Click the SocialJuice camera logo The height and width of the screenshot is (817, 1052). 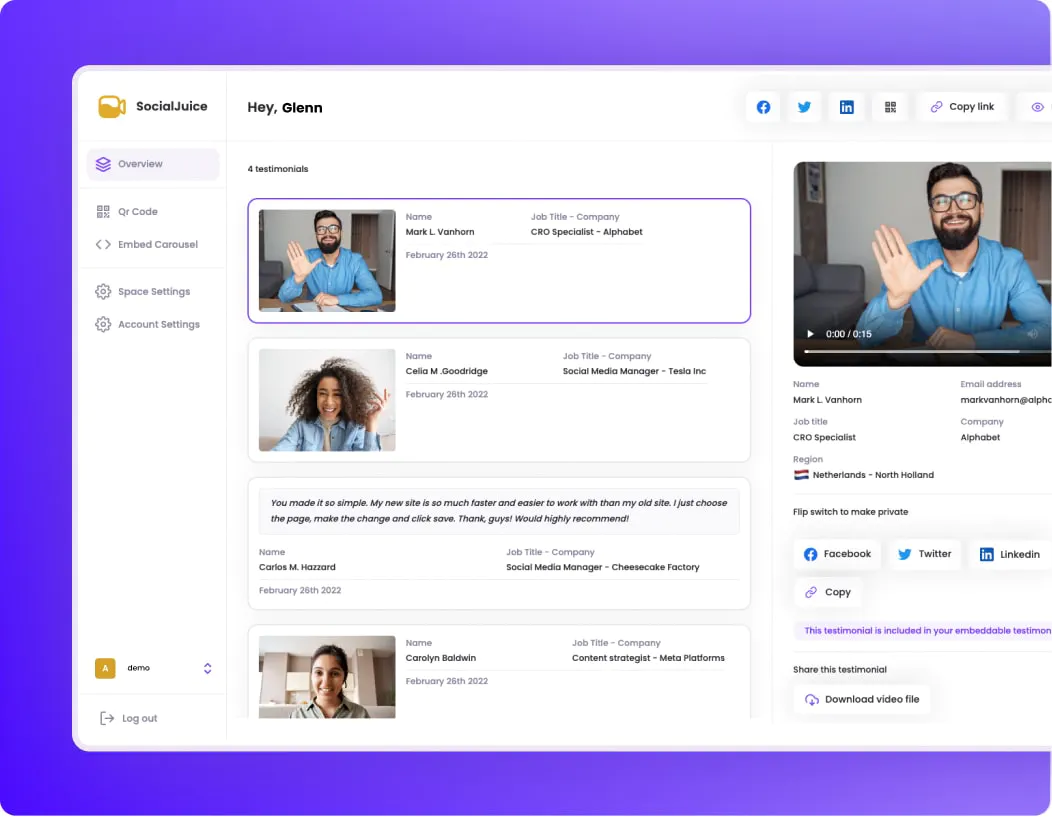[x=111, y=106]
